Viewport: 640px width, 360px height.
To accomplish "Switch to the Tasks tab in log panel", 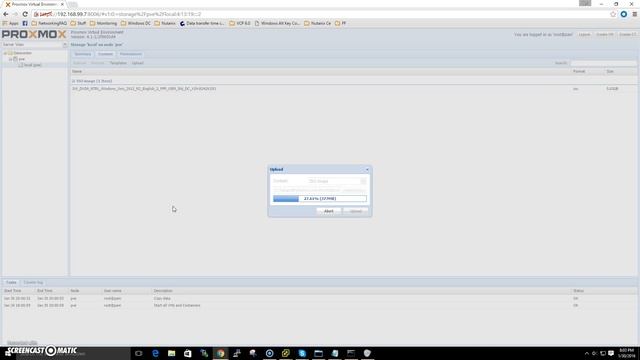I will pos(11,282).
